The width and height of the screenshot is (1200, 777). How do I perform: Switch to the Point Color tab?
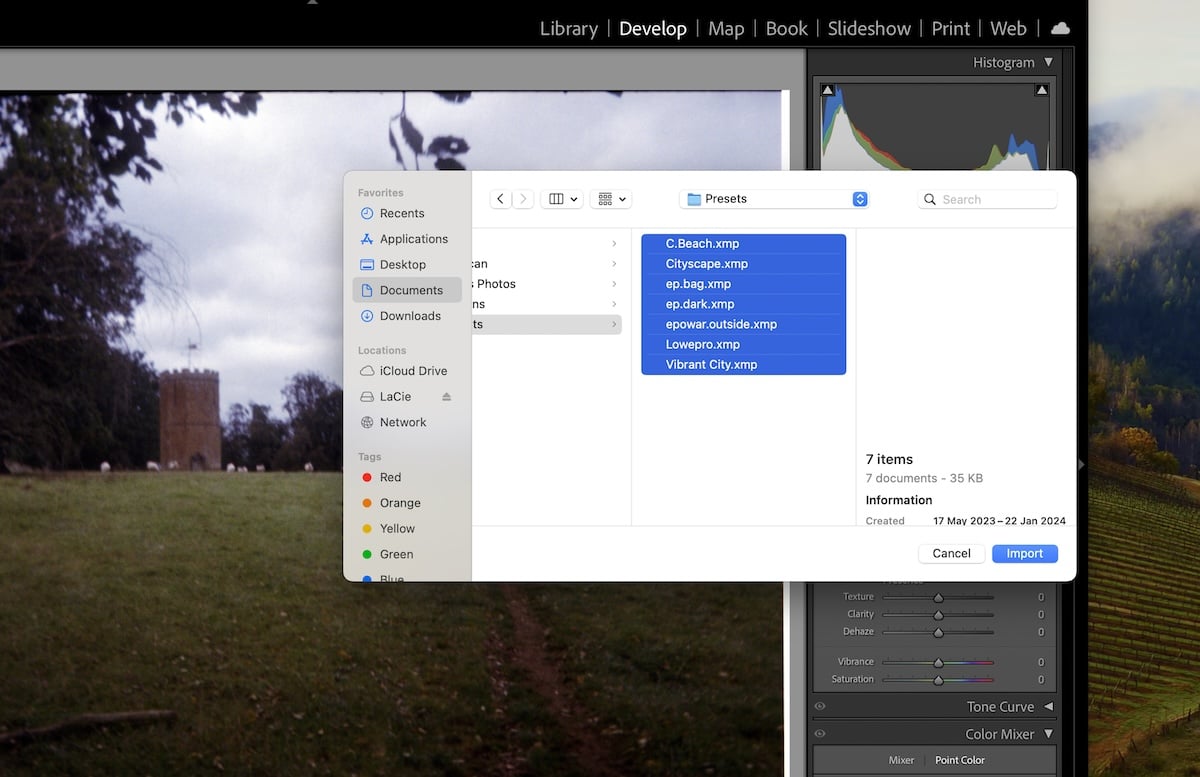pos(959,760)
